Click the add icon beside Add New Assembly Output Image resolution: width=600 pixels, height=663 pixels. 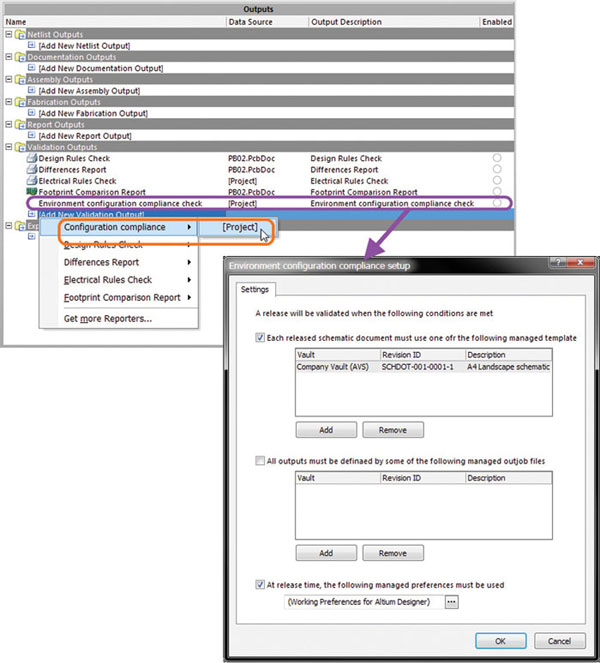[x=32, y=91]
